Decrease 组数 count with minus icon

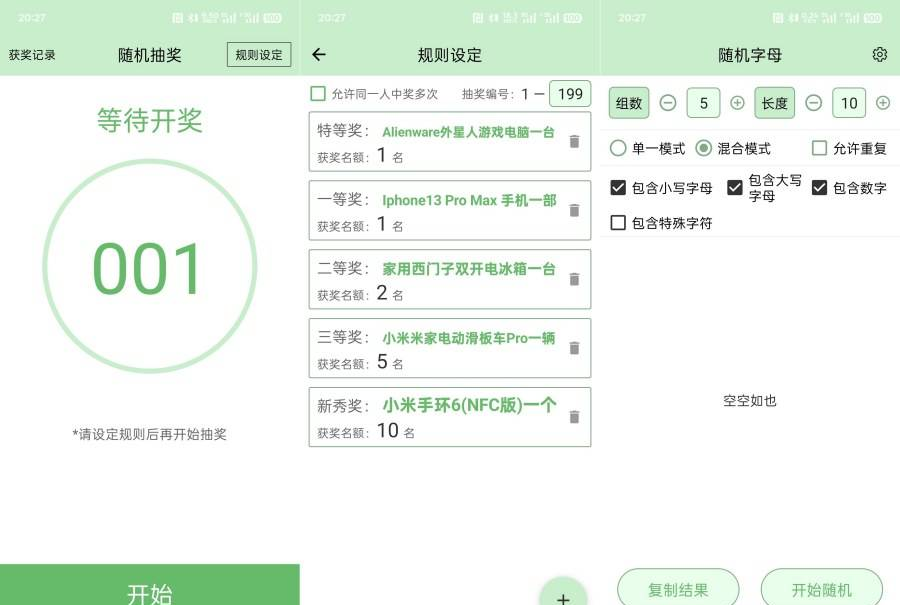pyautogui.click(x=668, y=103)
